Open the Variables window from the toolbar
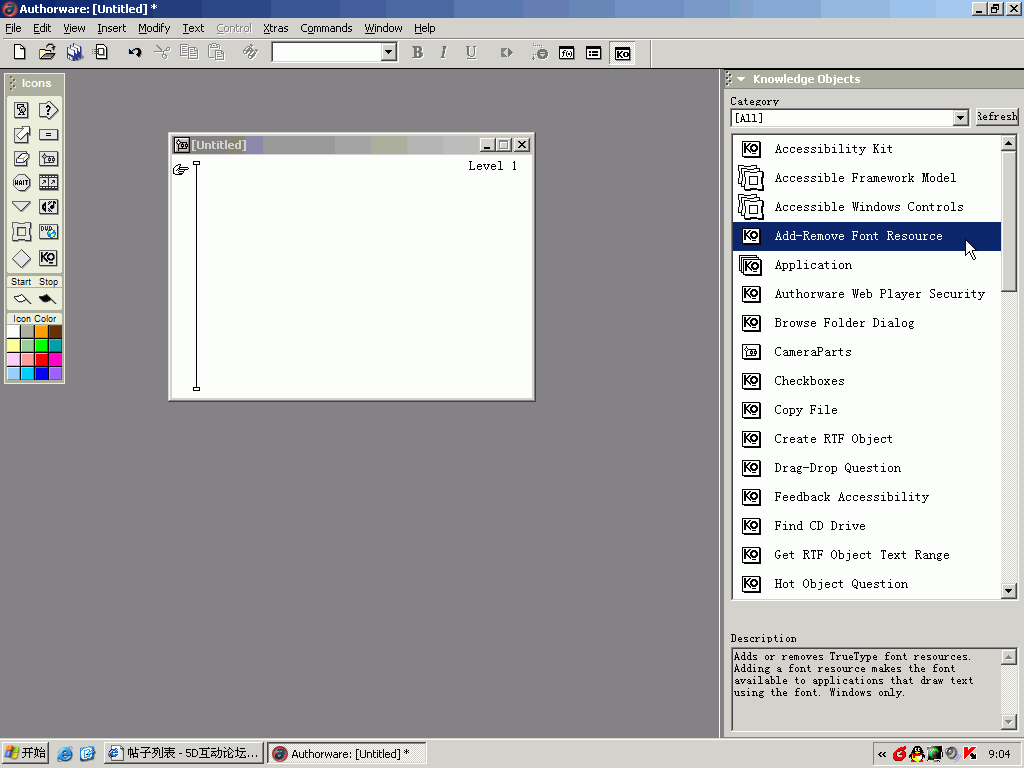Screen dimensions: 1024x768 [594, 53]
